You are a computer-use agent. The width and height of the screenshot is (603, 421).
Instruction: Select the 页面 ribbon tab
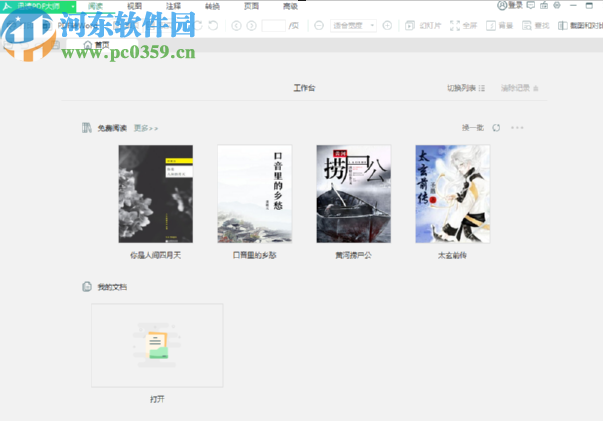[x=251, y=6]
